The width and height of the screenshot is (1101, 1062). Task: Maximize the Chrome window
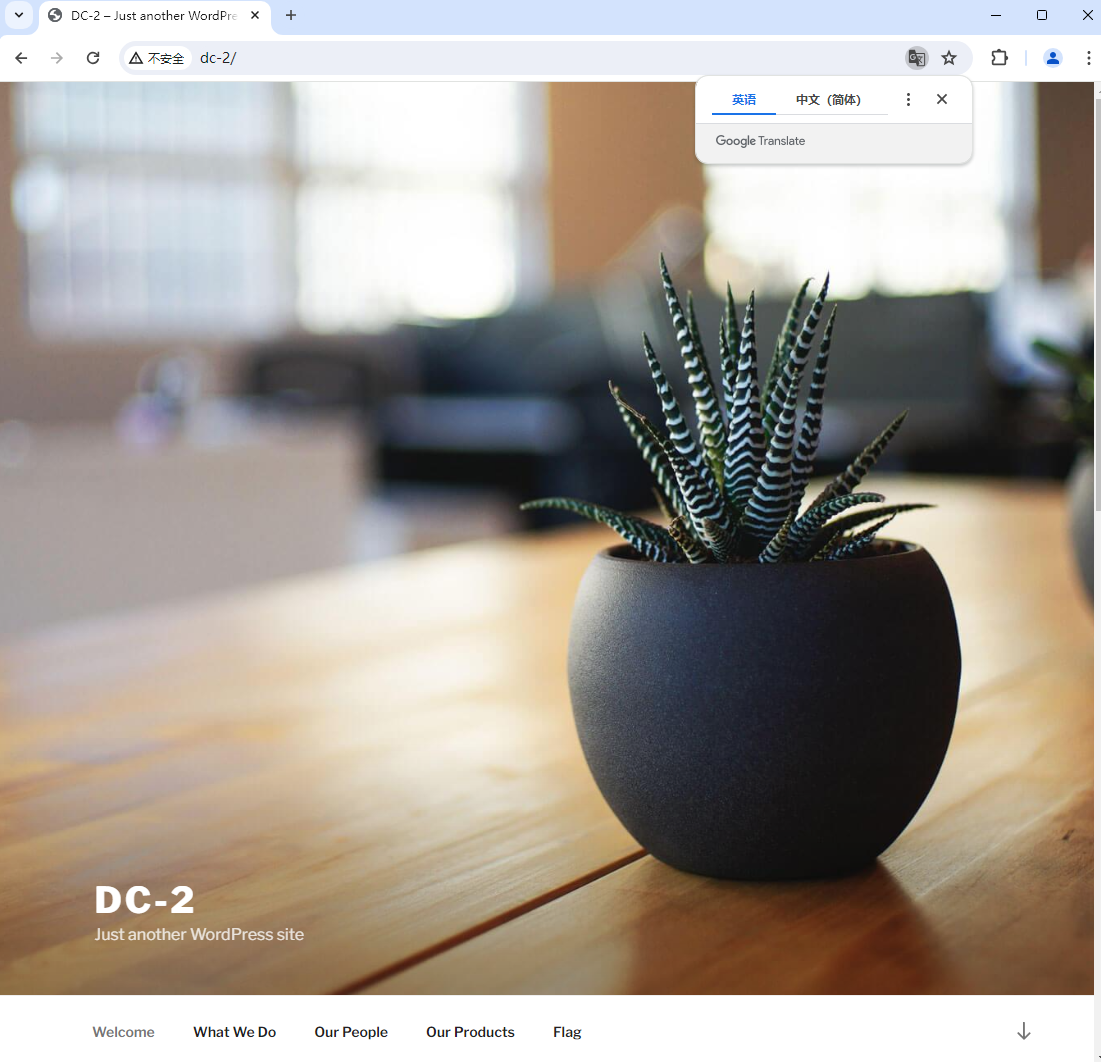[x=1042, y=15]
